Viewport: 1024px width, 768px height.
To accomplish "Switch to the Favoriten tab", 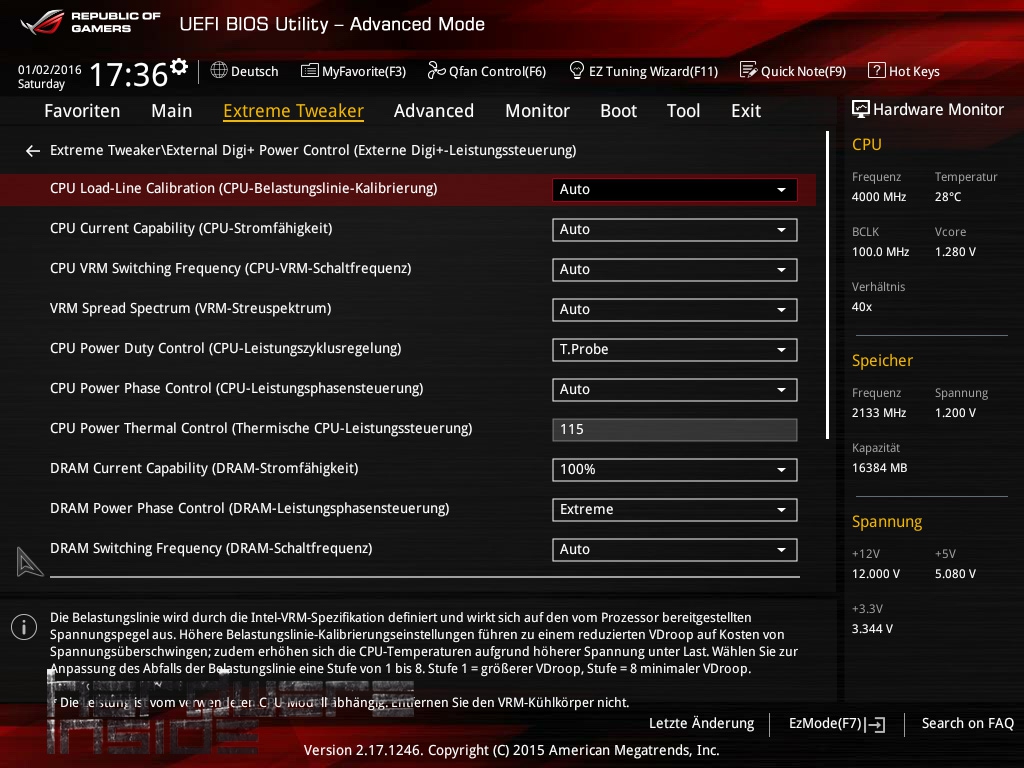I will point(82,111).
